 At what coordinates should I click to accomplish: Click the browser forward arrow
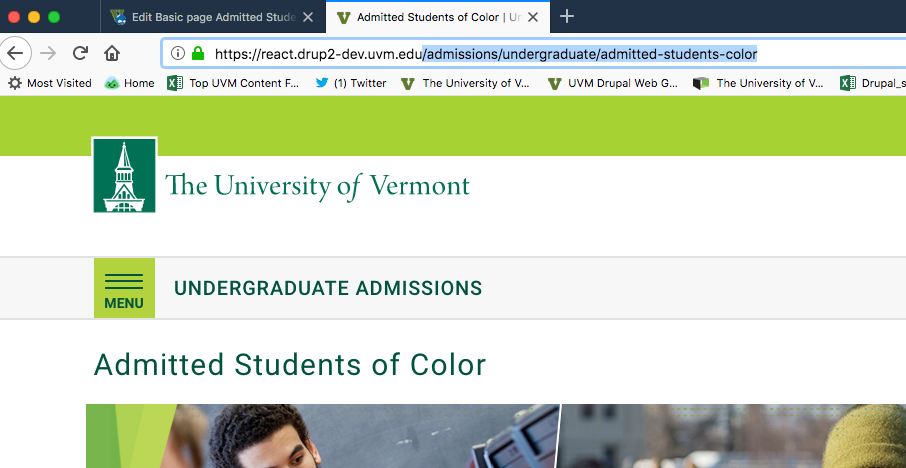tap(49, 54)
